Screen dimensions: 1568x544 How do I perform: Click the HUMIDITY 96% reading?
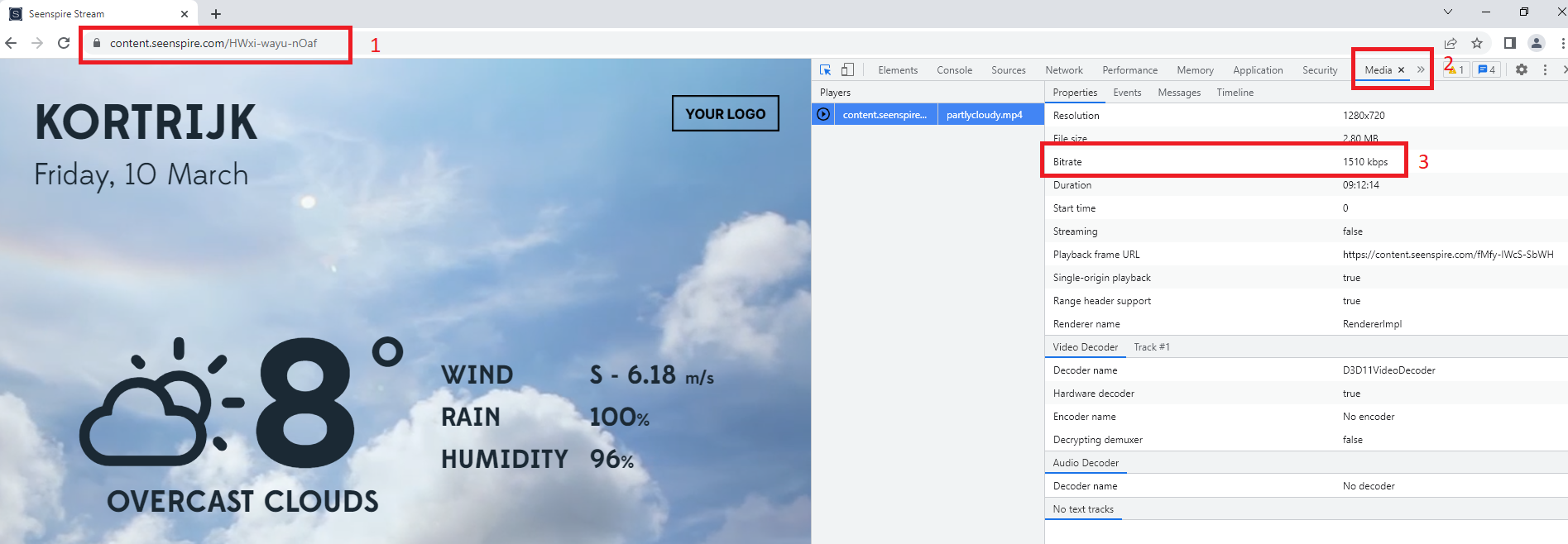(538, 459)
